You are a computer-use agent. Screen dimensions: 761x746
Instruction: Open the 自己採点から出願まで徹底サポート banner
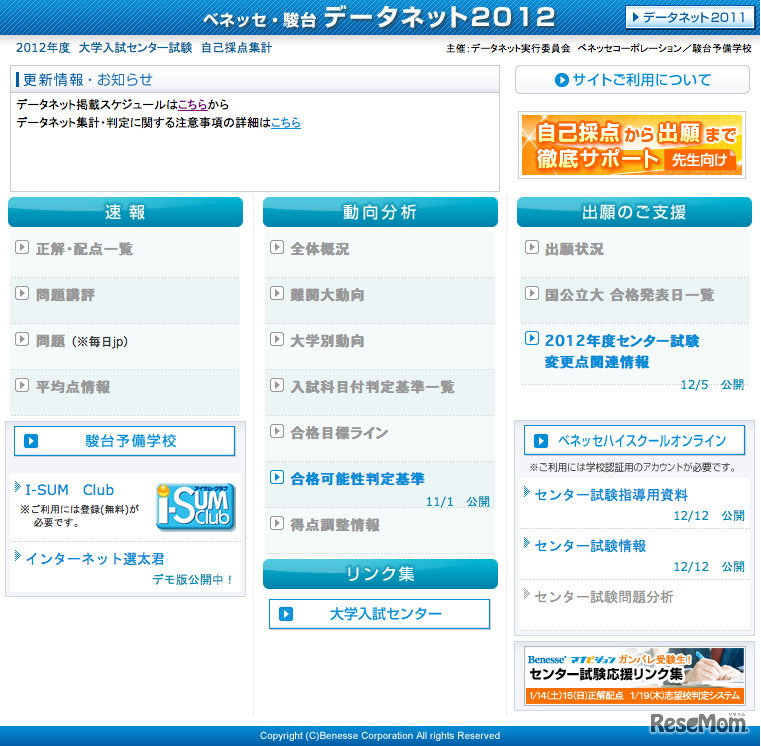(x=631, y=145)
